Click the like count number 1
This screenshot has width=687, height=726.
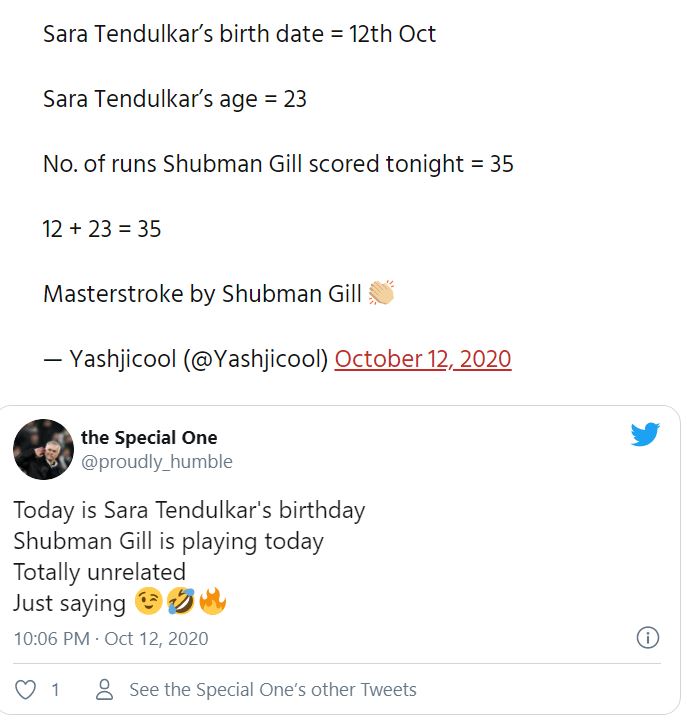[x=56, y=690]
